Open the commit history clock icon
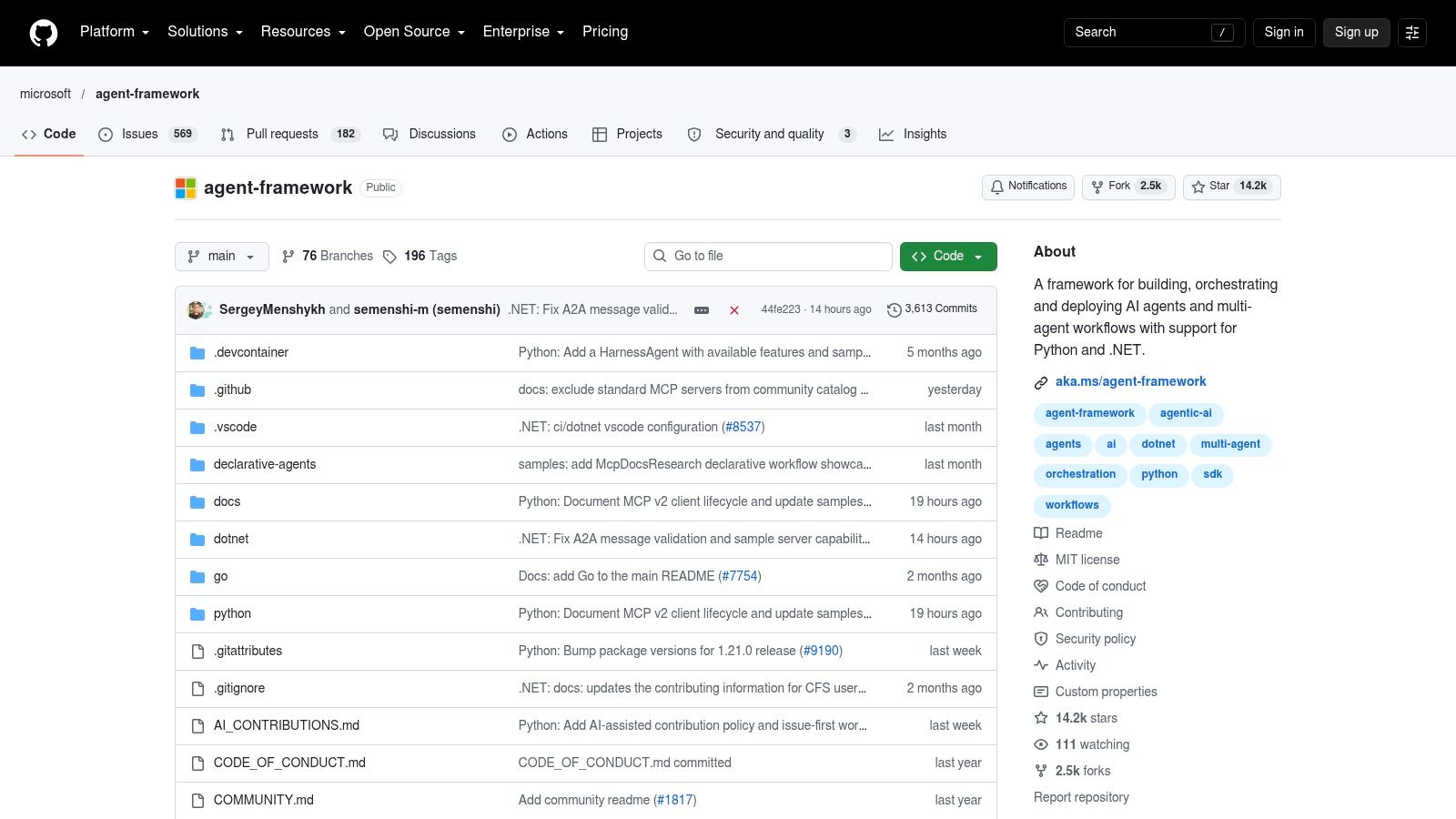Screen dimensions: 1456x819 (x=895, y=310)
